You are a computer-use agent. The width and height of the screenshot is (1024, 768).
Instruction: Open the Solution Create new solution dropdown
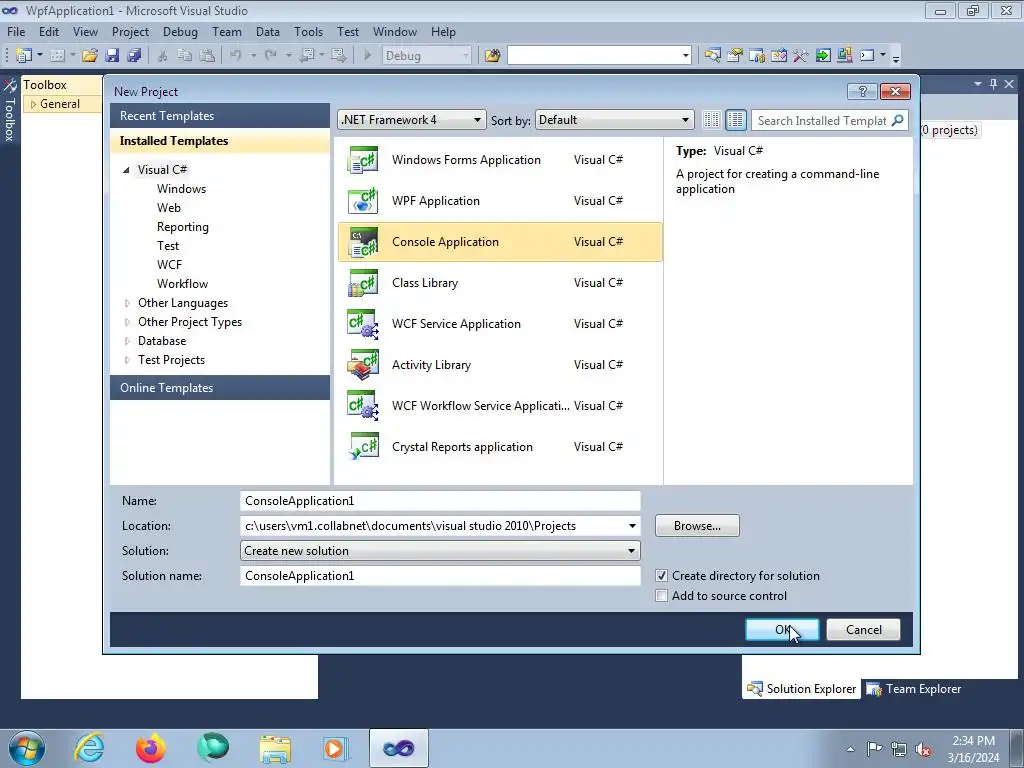tap(440, 551)
